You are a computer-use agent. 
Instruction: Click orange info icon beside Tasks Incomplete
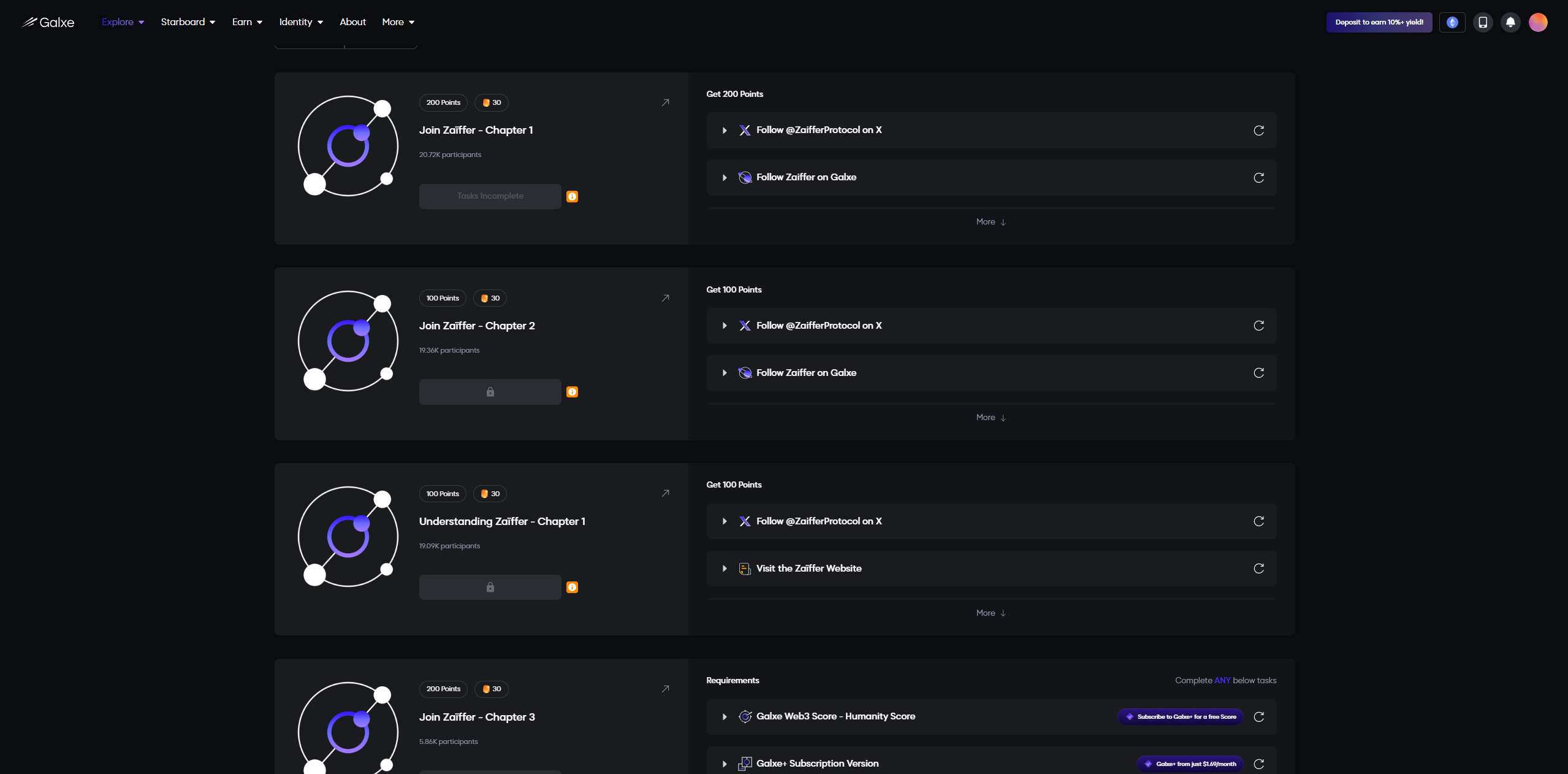pyautogui.click(x=572, y=197)
